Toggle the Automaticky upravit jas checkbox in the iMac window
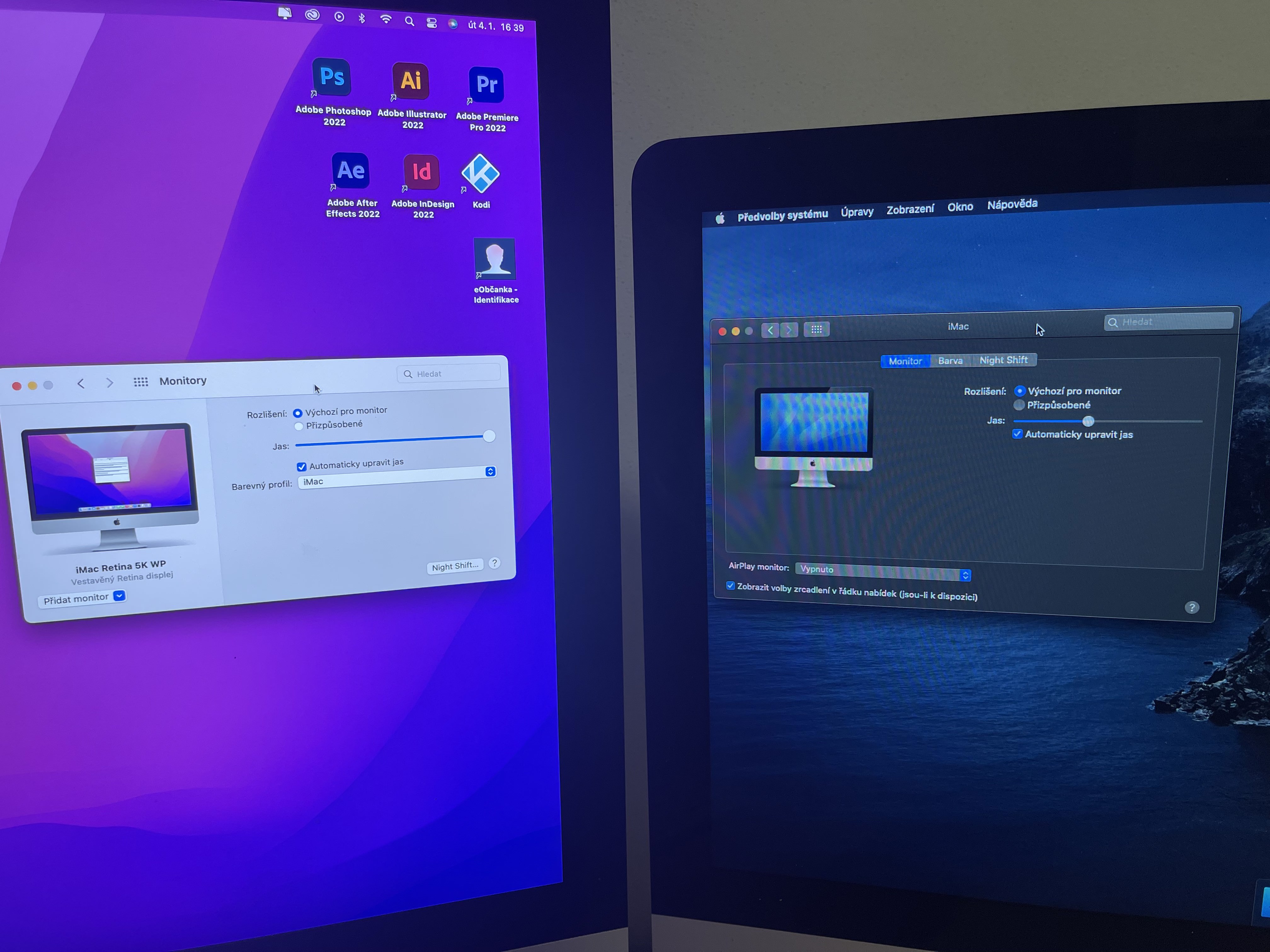 1017,434
